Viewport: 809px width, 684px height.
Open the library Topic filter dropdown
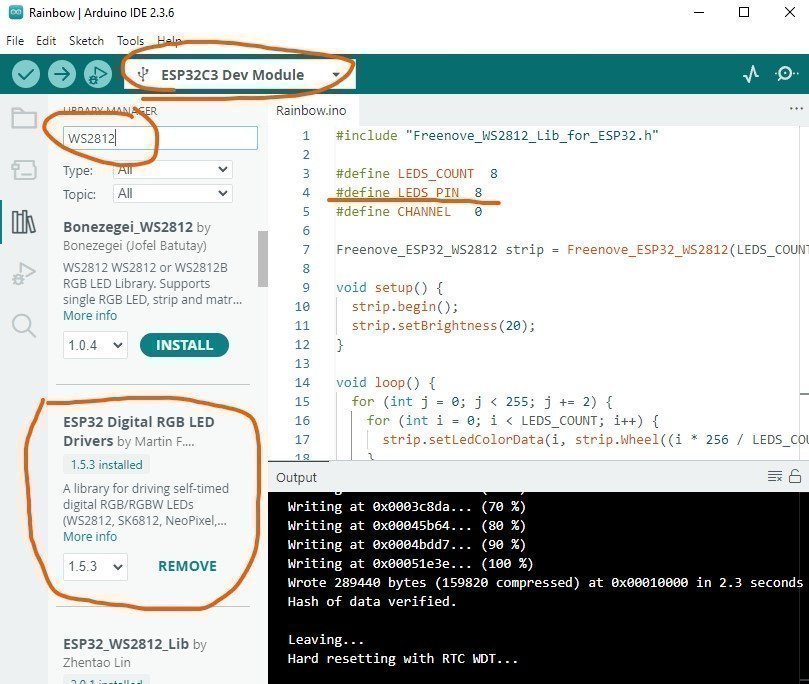click(x=172, y=193)
